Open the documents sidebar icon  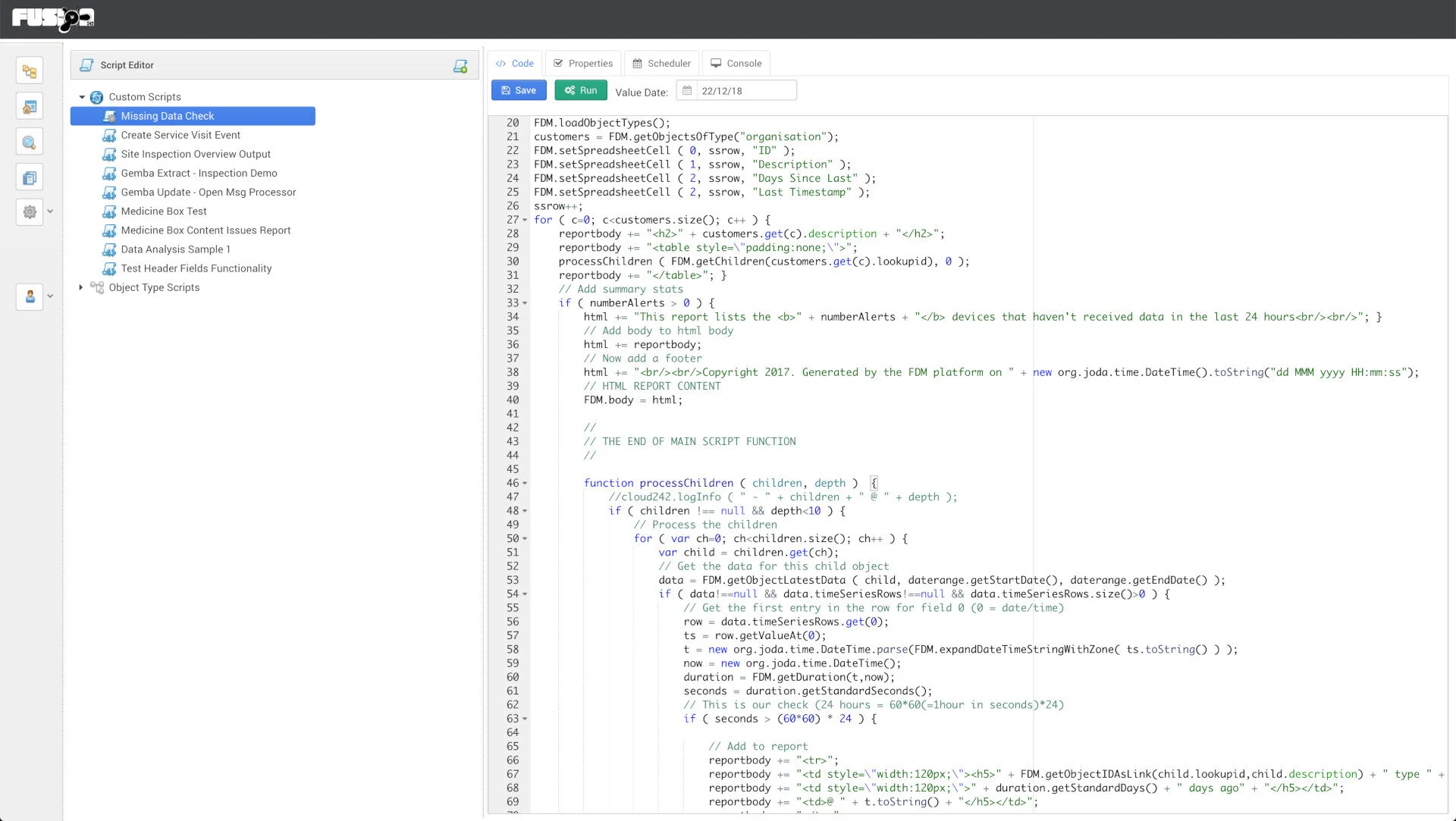pyautogui.click(x=30, y=178)
